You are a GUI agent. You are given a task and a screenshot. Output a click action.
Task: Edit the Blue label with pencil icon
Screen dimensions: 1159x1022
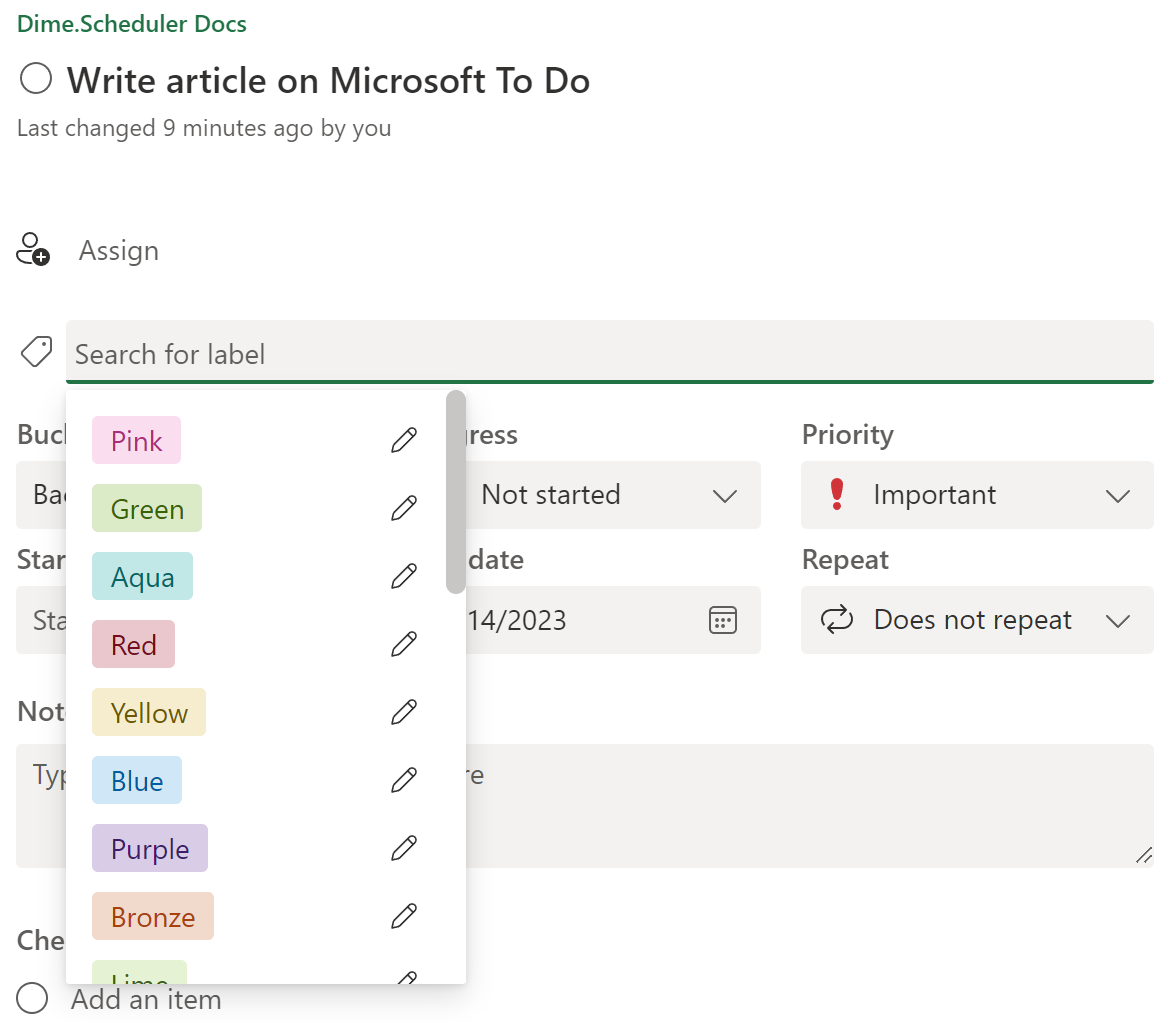click(x=403, y=780)
